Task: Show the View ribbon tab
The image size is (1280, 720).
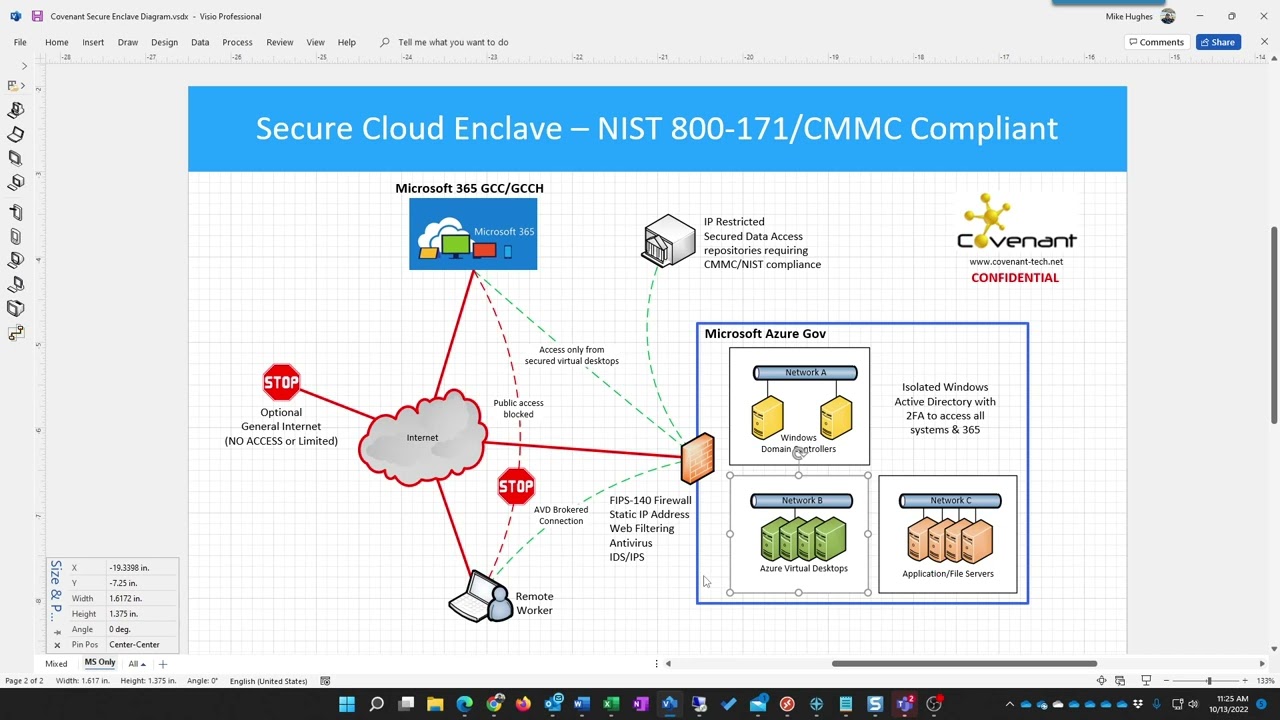Action: (315, 42)
